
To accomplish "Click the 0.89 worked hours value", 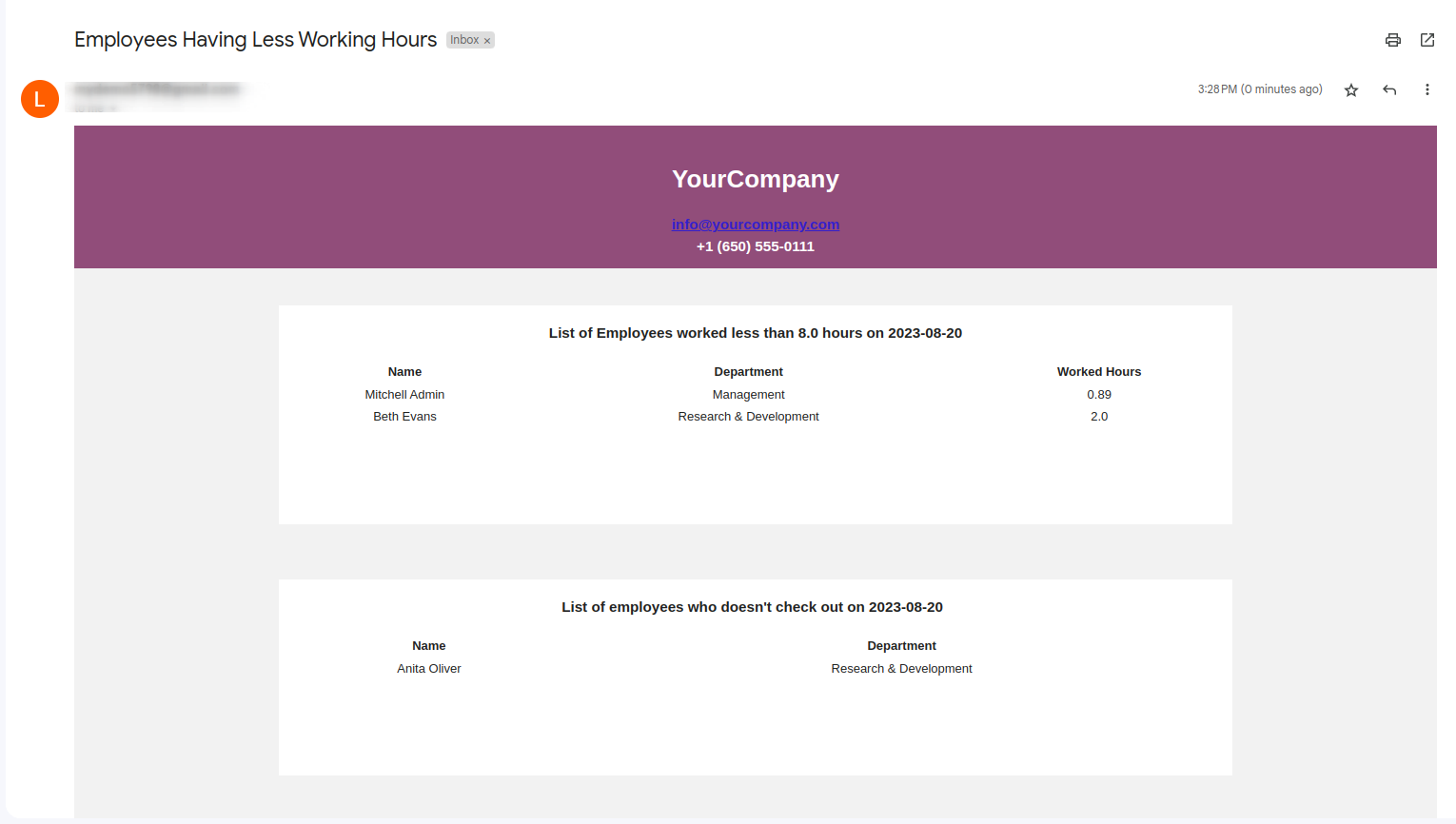I will [1099, 395].
